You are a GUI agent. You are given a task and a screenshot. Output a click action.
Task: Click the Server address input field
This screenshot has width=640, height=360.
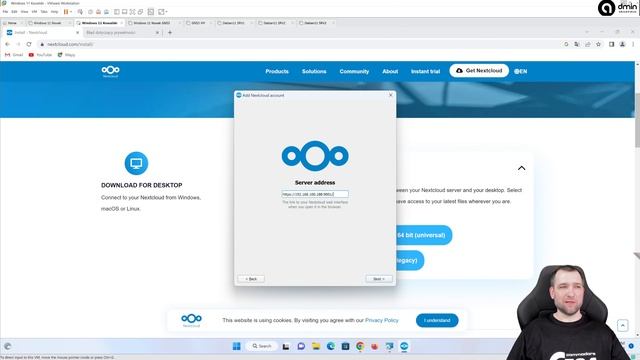coord(315,194)
